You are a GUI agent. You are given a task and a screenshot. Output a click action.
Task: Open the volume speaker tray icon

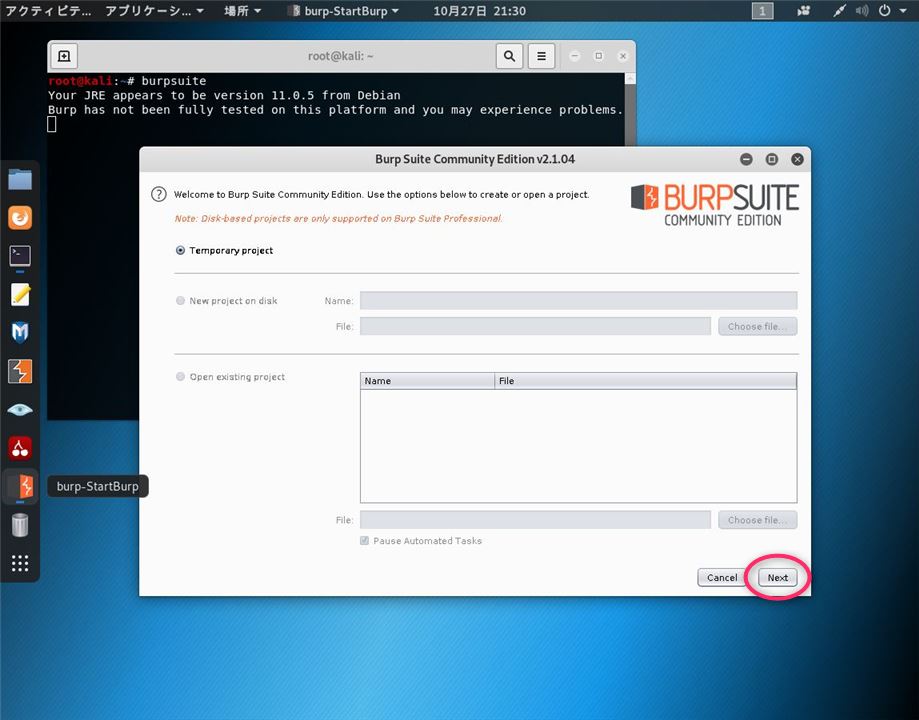point(862,11)
